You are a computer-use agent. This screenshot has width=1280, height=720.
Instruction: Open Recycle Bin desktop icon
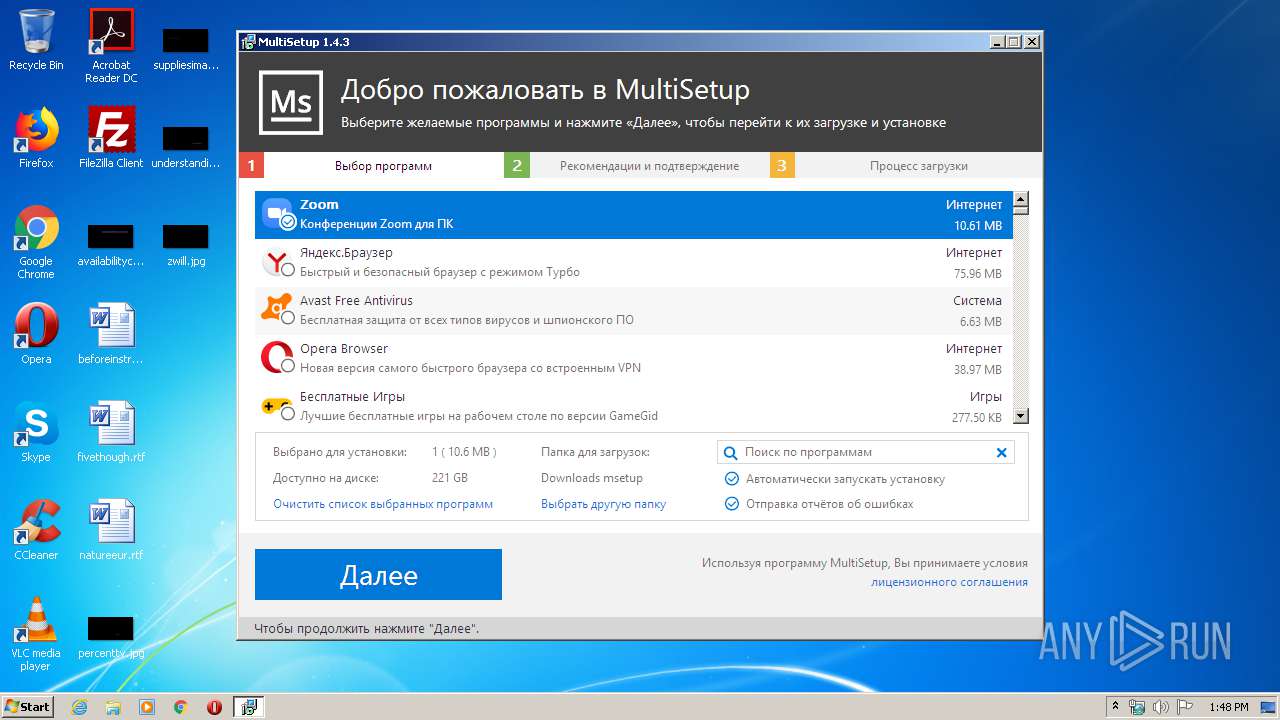pyautogui.click(x=36, y=40)
